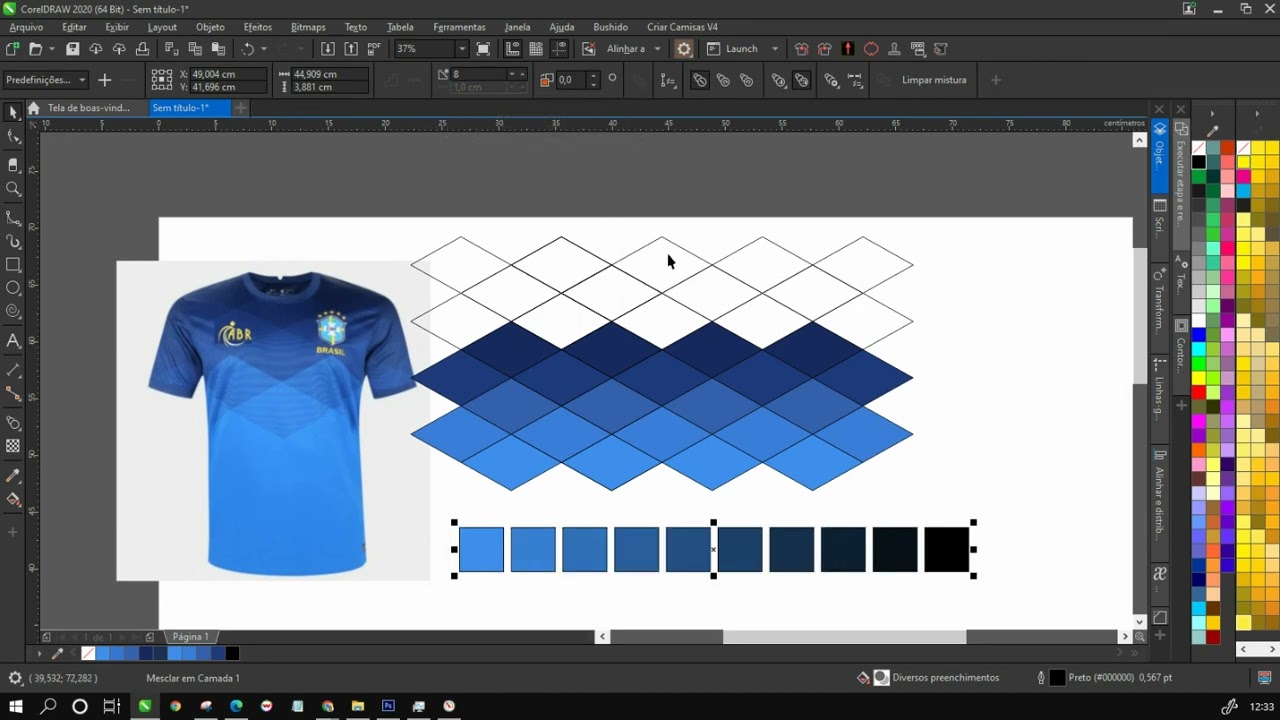Open the Transform docker tab

point(1160,301)
